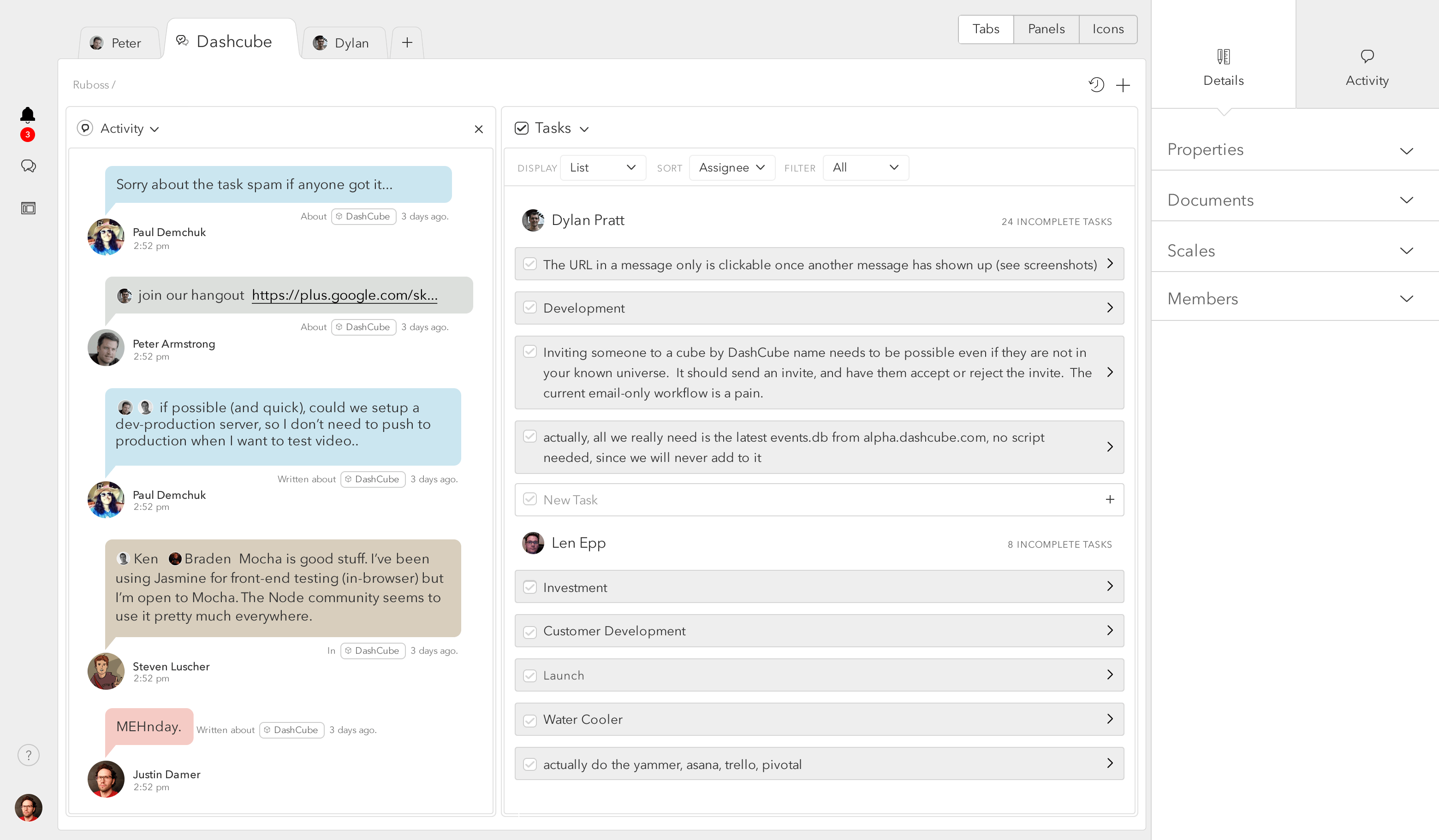Click the plus on New Task row
Screen dimensions: 1439x840
(x=1110, y=499)
